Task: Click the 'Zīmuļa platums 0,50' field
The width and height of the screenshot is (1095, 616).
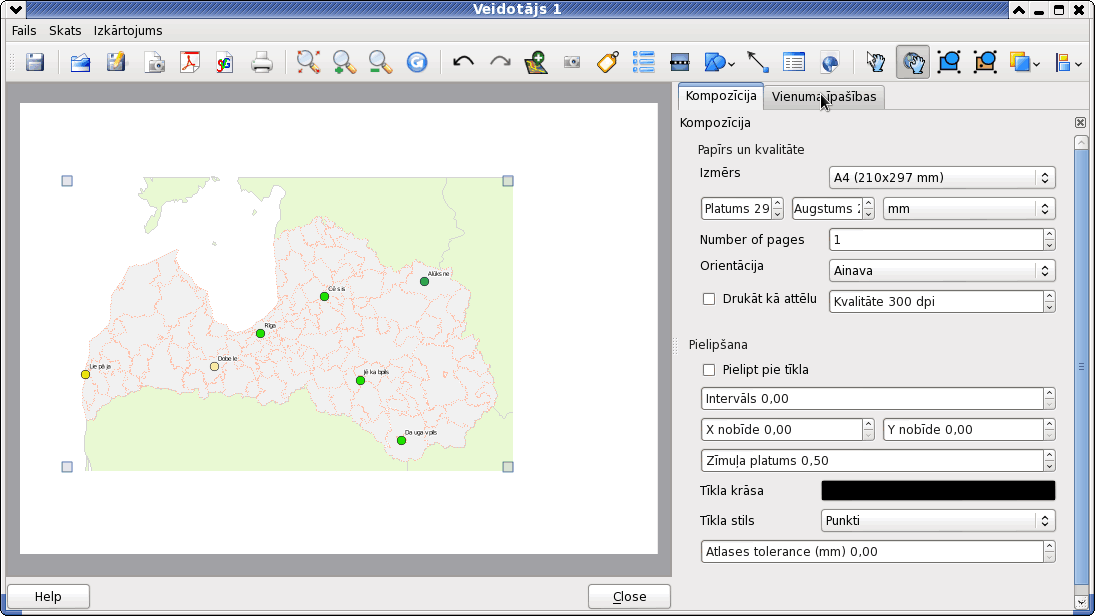Action: (x=878, y=461)
